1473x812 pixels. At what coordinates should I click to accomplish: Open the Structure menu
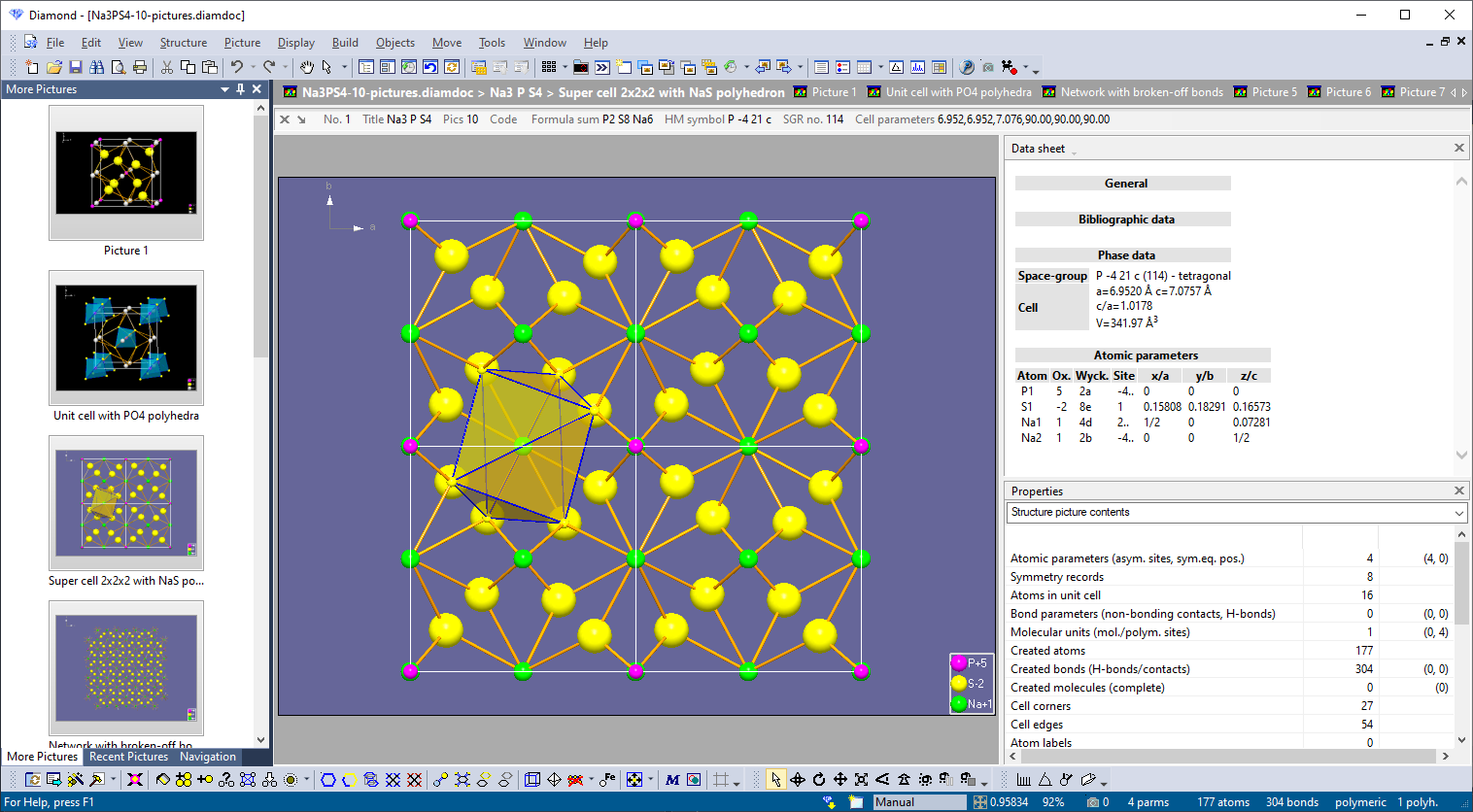pos(184,43)
